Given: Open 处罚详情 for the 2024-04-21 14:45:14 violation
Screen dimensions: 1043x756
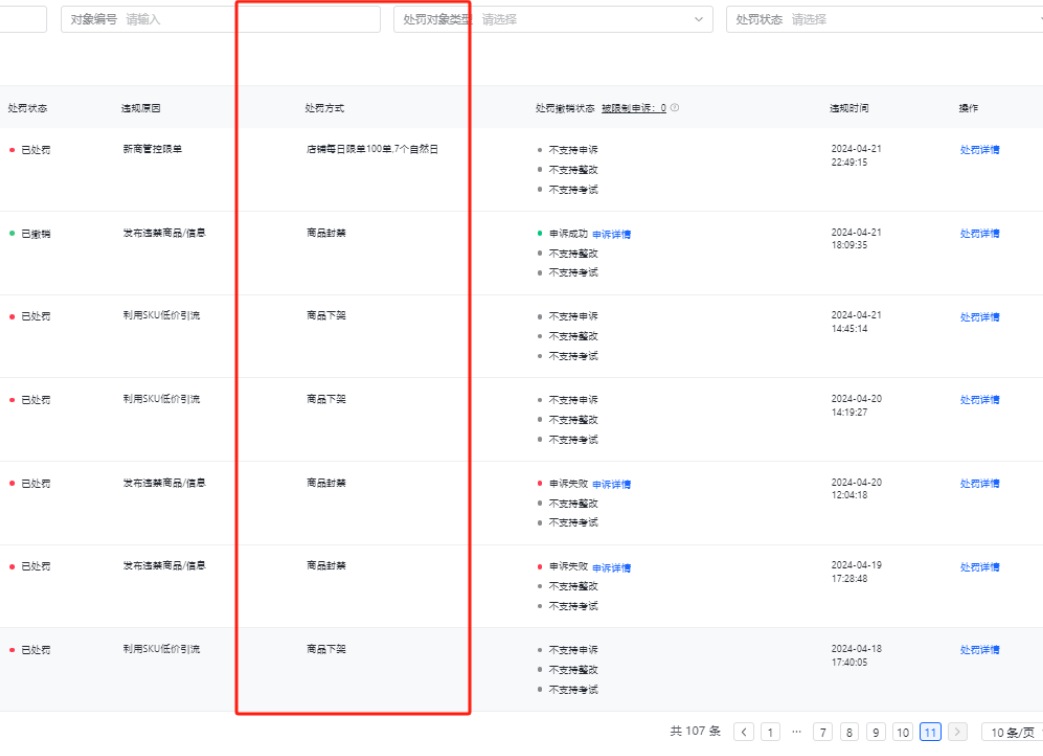Looking at the screenshot, I should [980, 317].
